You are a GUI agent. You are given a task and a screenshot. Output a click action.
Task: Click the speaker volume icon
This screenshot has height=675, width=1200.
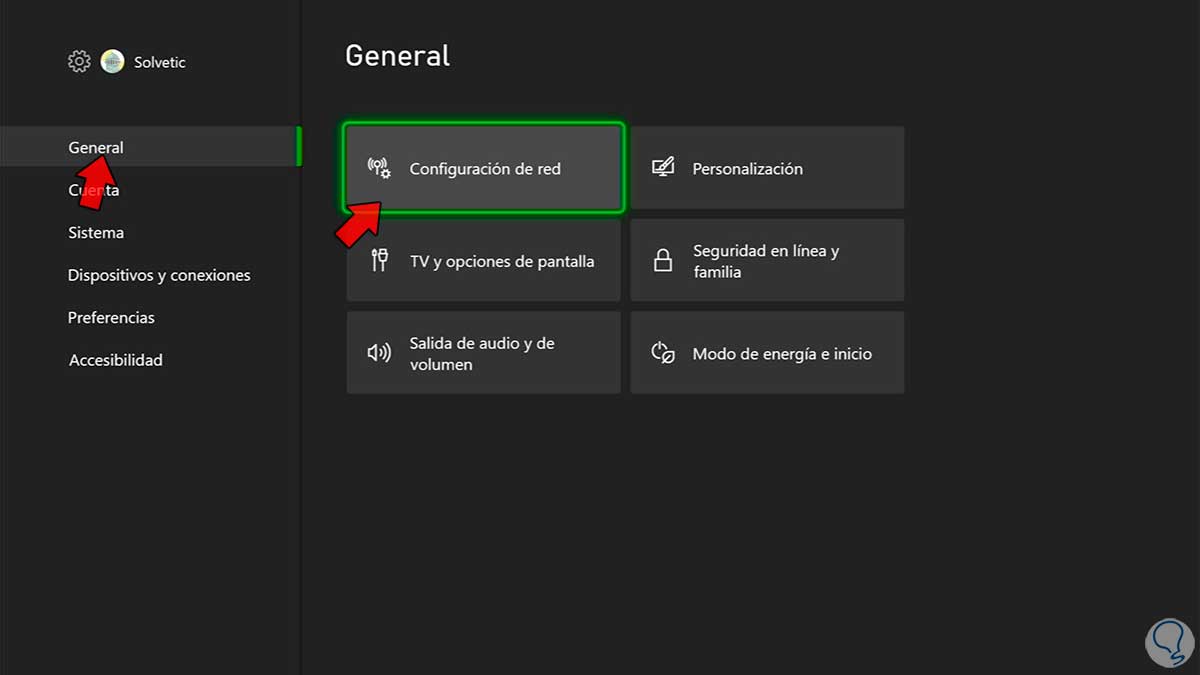coord(379,353)
